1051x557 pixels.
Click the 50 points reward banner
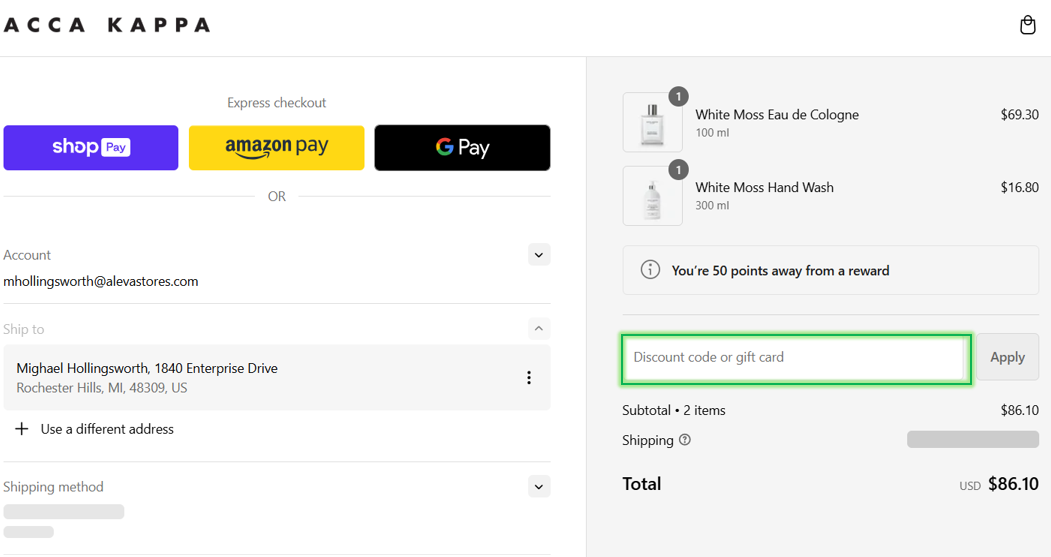point(830,270)
